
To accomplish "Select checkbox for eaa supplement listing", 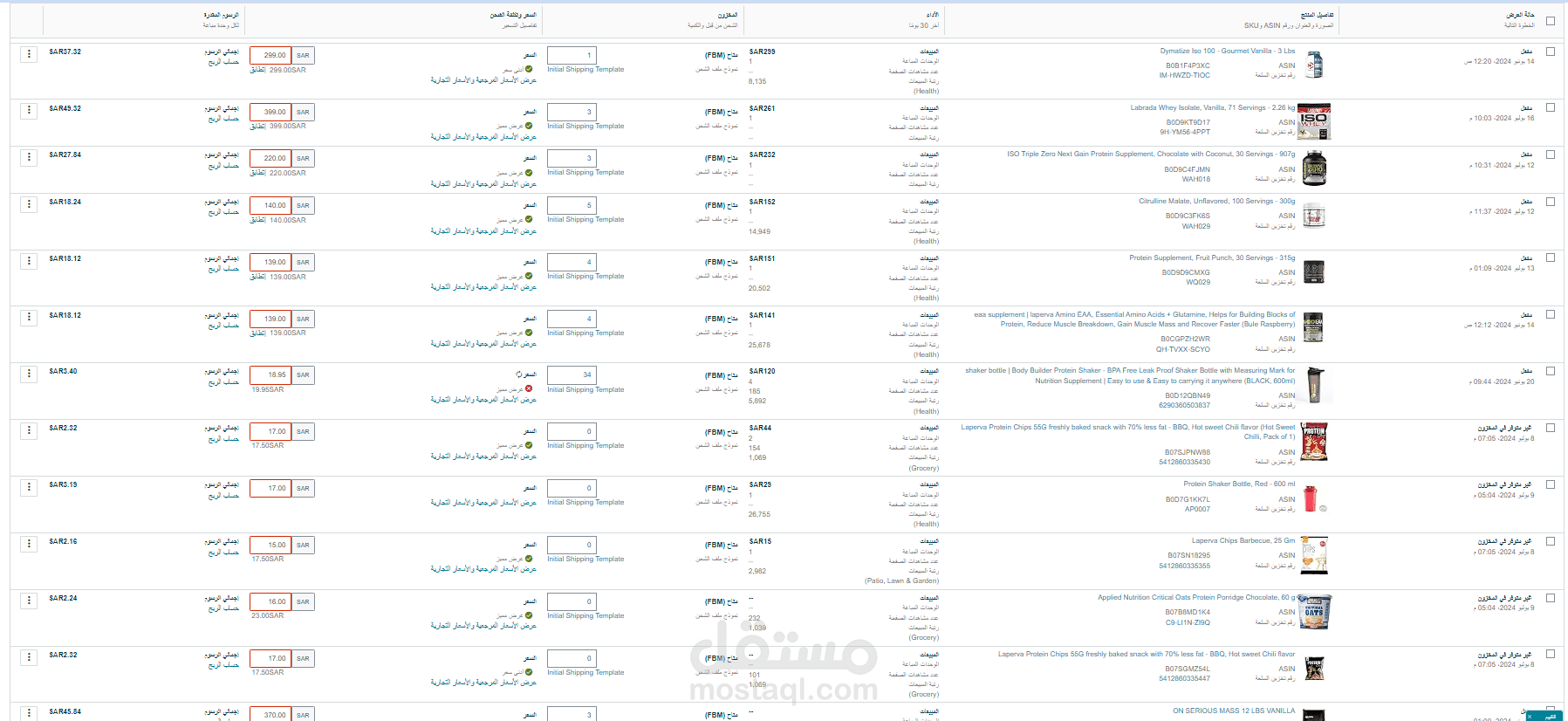I will (x=1551, y=315).
